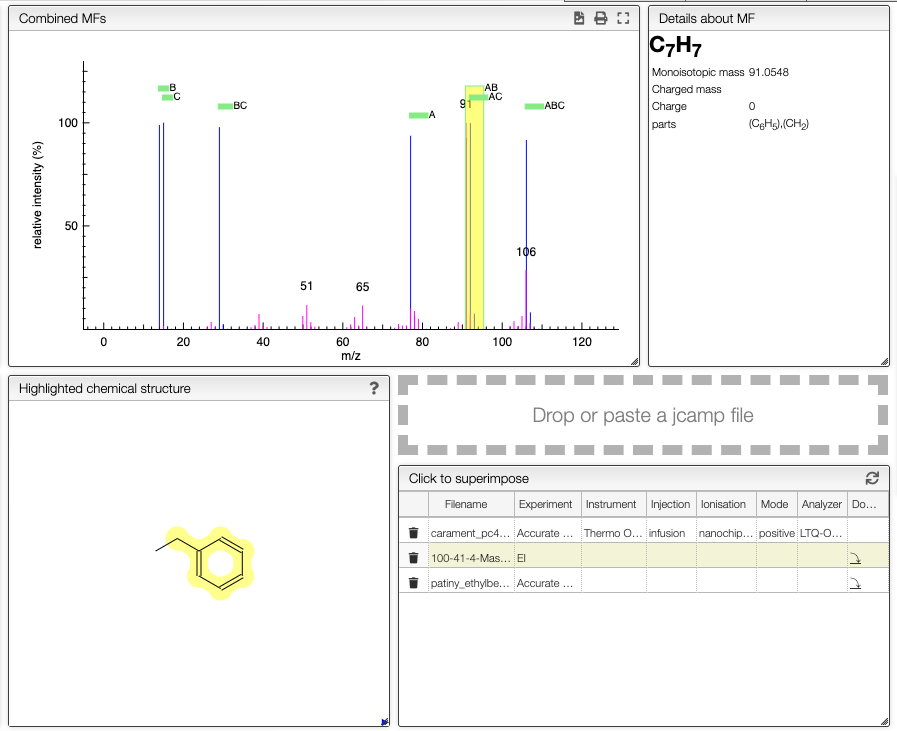Click the export file icon in Combined MFs

[579, 18]
